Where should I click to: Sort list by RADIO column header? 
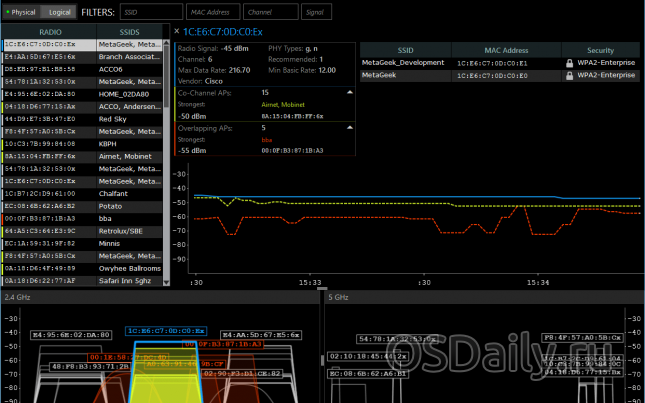(x=48, y=32)
